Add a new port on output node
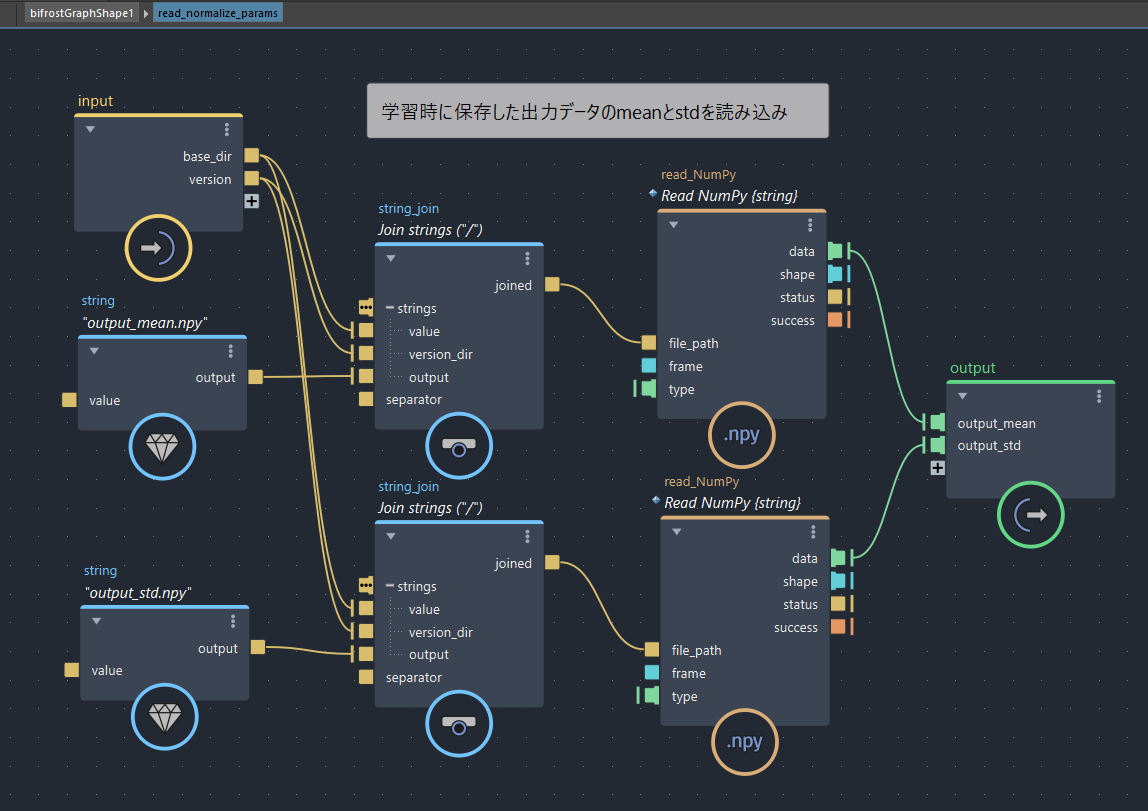The image size is (1148, 811). point(937,468)
